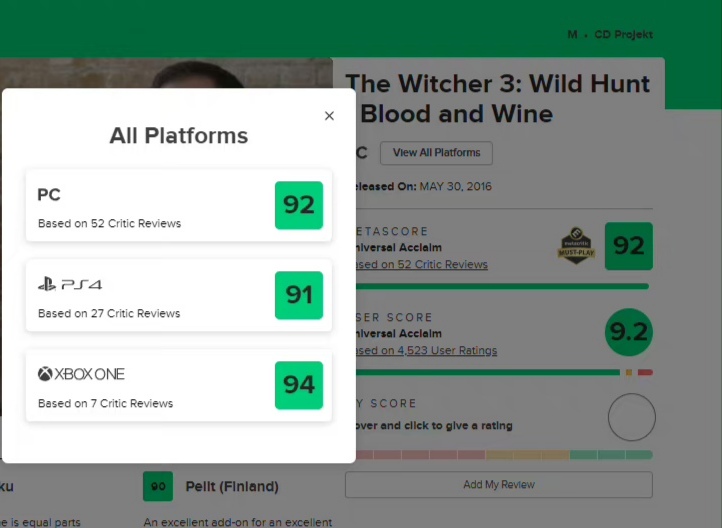Close the All Platforms popup
Screen dimensions: 722x528
click(x=329, y=116)
